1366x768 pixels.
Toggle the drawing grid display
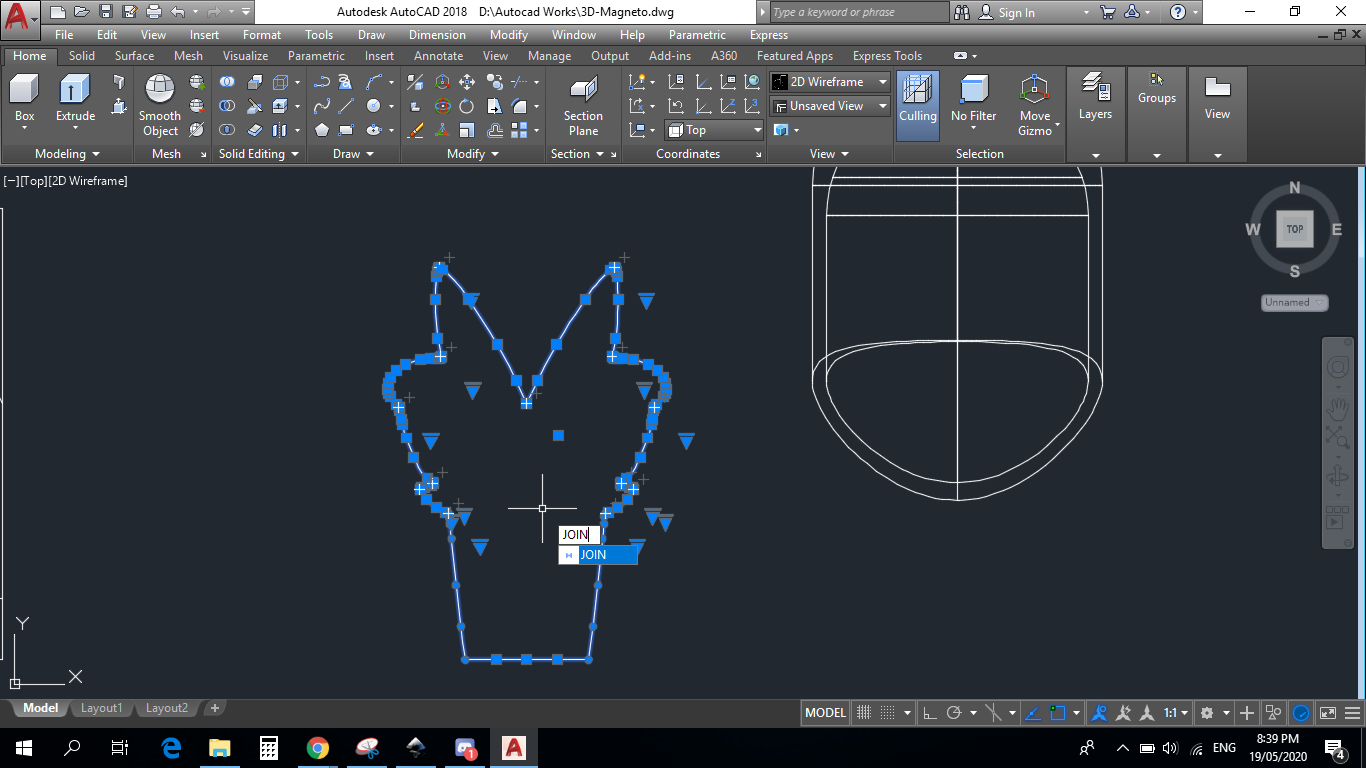tap(865, 713)
